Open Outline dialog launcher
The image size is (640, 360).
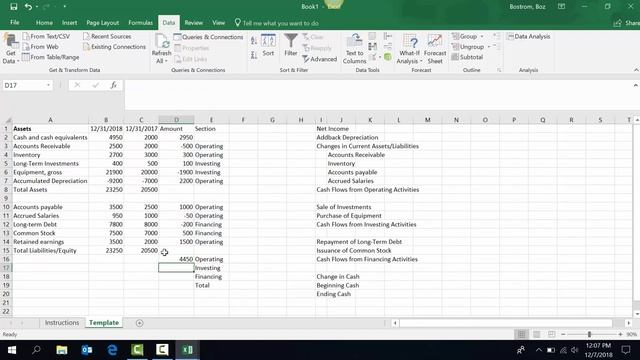pos(499,70)
